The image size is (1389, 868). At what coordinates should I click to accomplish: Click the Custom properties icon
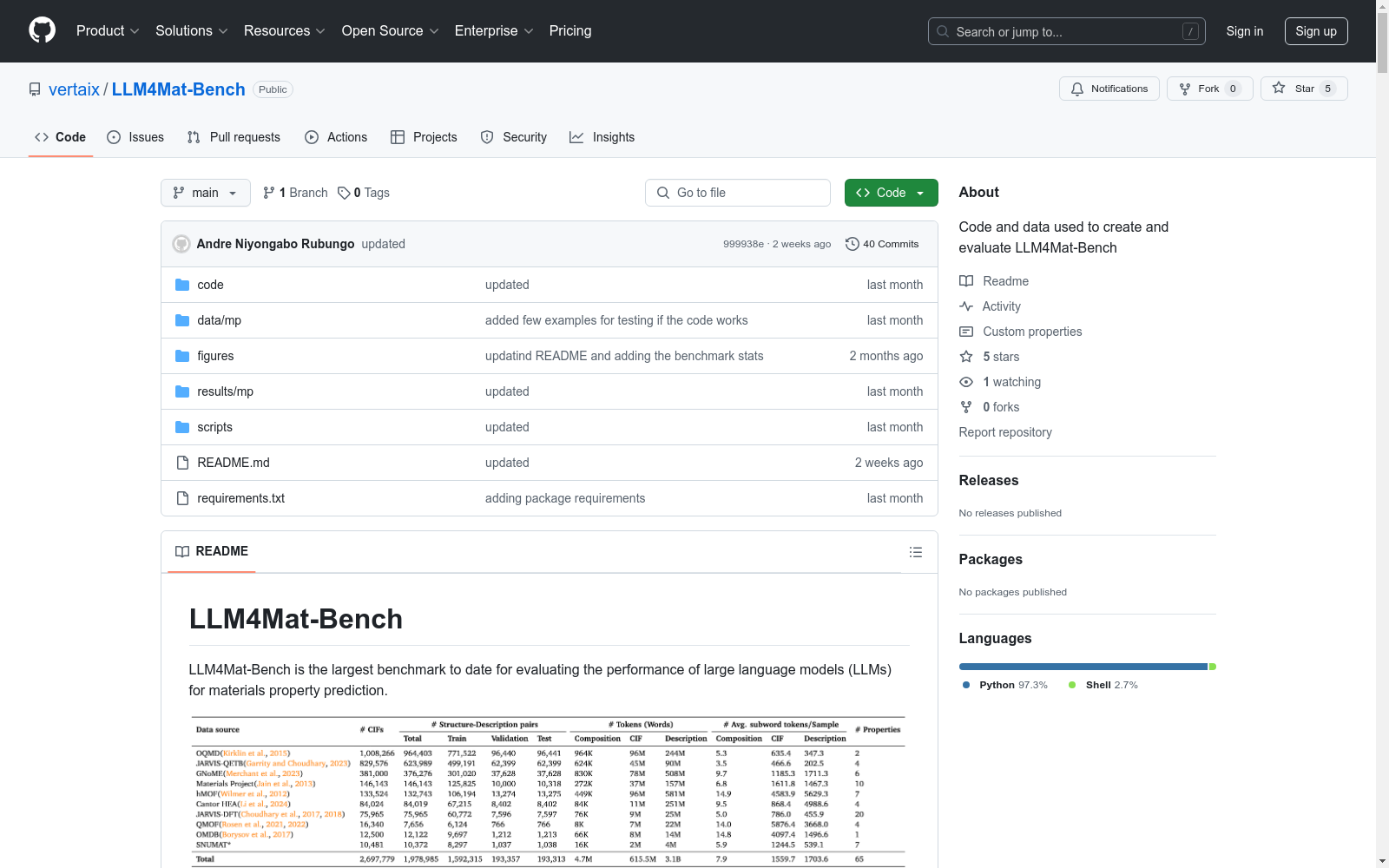point(966,332)
